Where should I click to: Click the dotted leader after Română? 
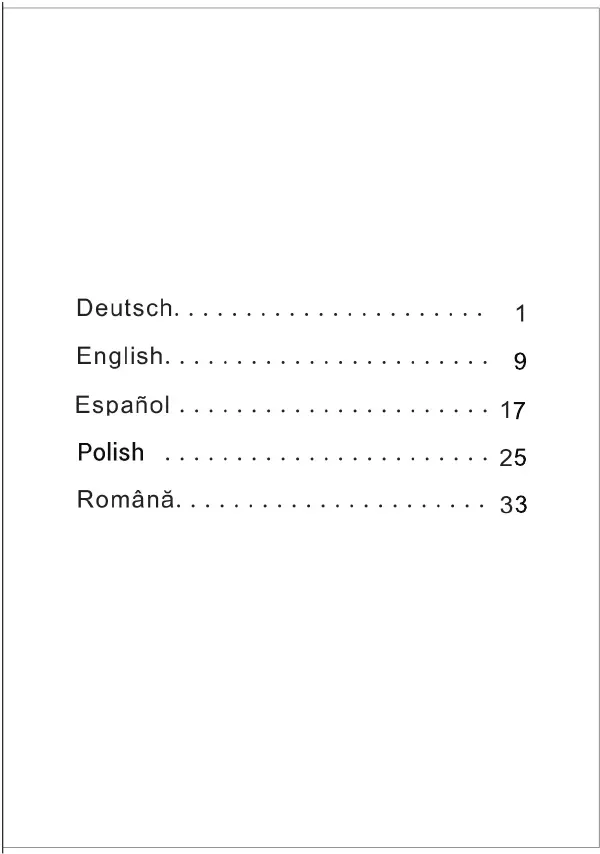(330, 506)
